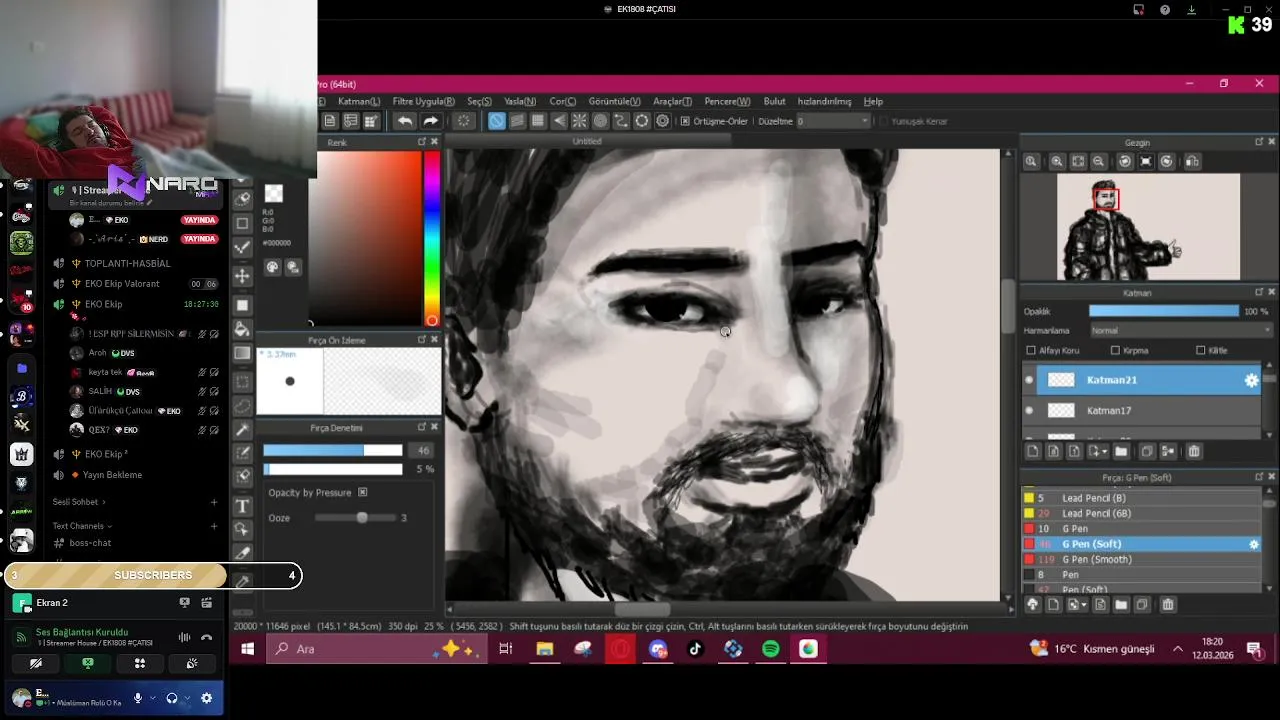Open G Pen (Soft) brush settings gear
The width and height of the screenshot is (1280, 720).
tap(1254, 544)
